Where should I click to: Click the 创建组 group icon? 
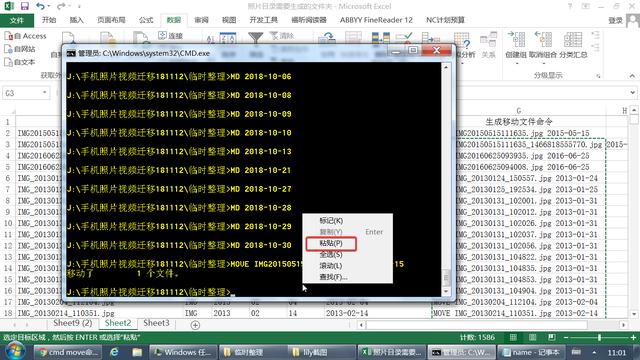click(516, 40)
